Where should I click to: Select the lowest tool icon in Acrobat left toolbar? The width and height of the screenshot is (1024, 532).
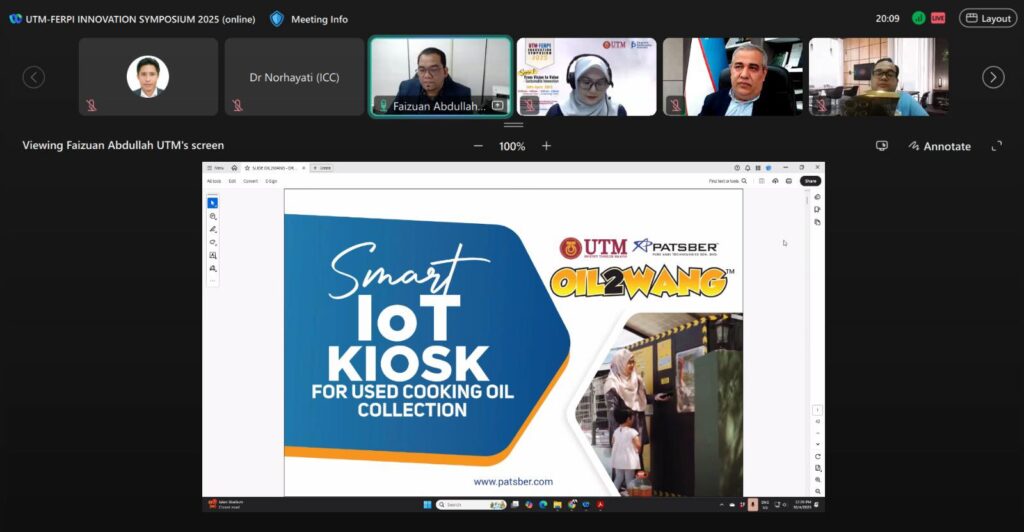(x=213, y=268)
